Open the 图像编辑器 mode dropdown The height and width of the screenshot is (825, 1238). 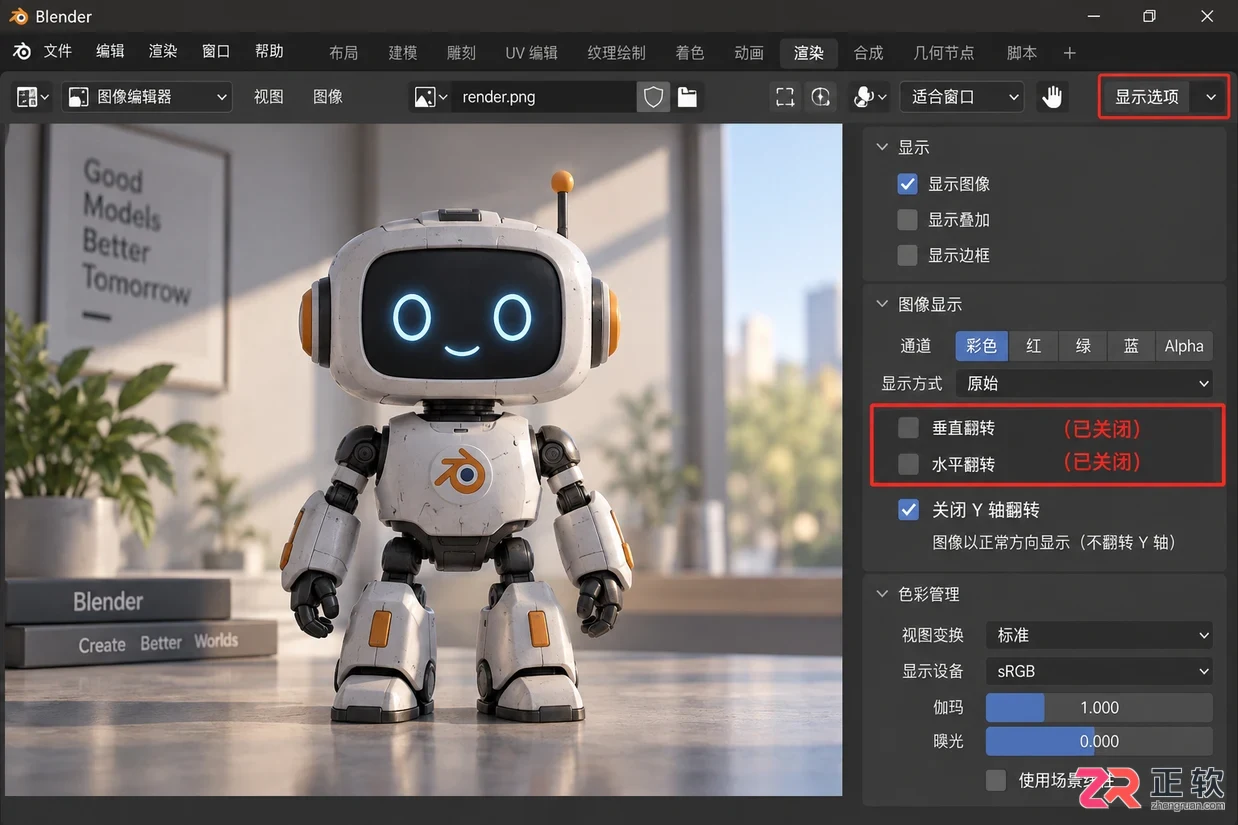click(x=147, y=97)
